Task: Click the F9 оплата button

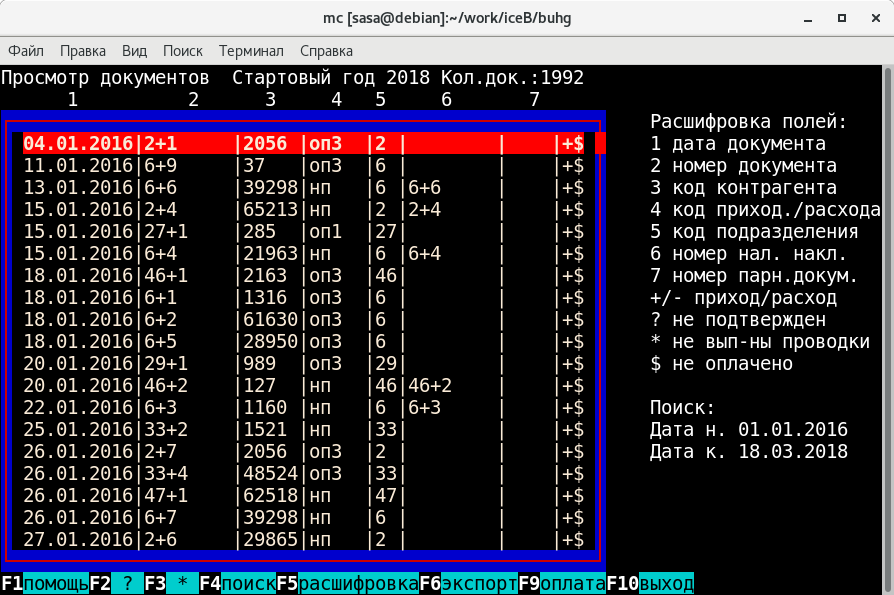Action: (562, 584)
